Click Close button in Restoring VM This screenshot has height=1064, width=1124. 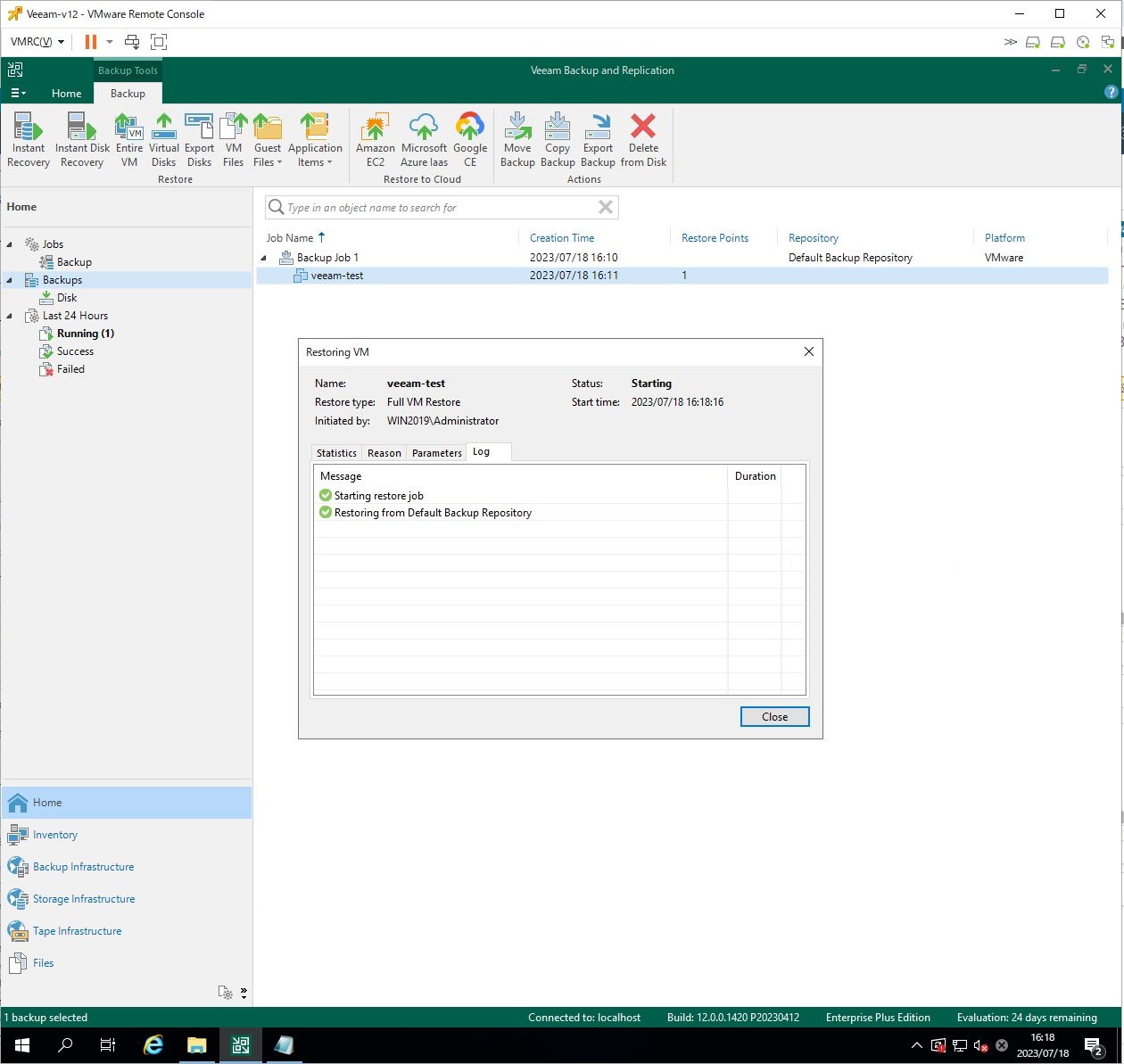[774, 717]
